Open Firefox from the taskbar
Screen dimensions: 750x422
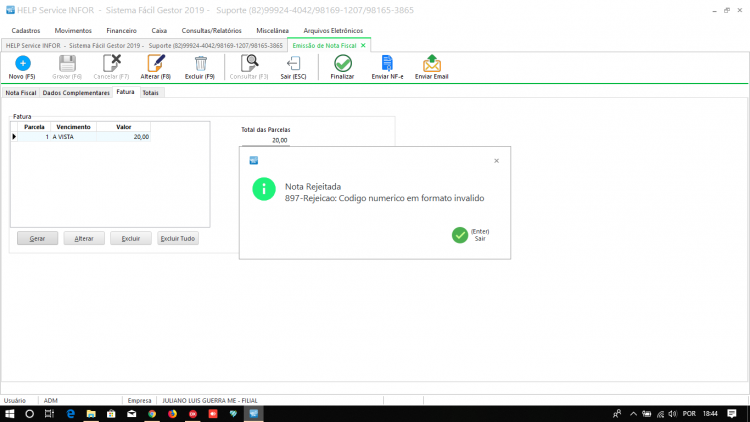click(172, 414)
